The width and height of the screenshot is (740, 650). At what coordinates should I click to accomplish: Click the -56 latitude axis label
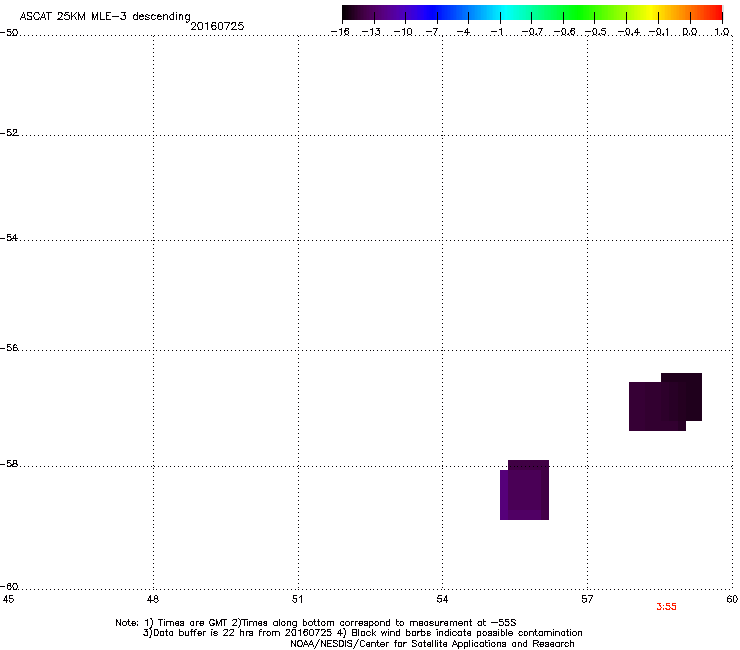coord(9,348)
